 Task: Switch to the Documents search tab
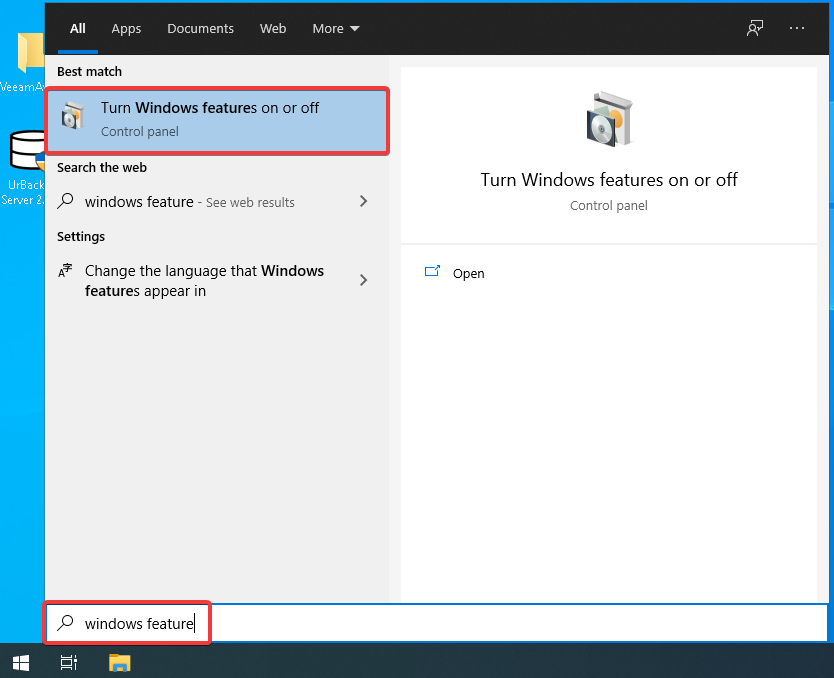201,28
